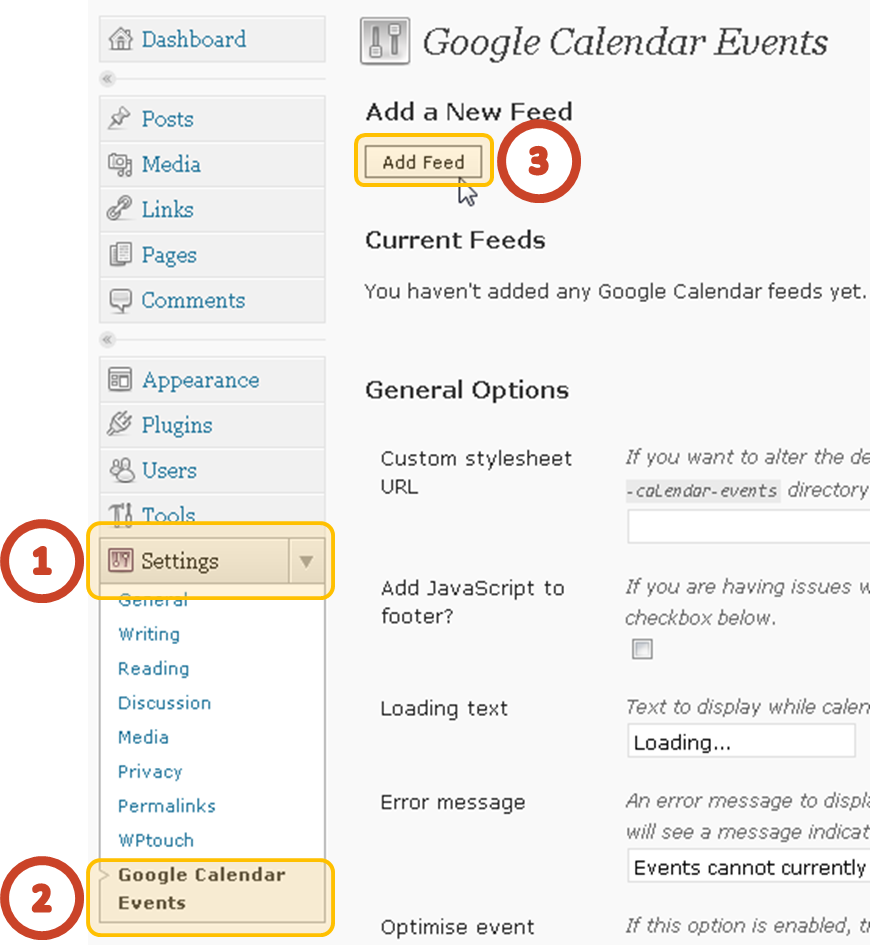
Task: Focus the Custom stylesheet URL field
Action: pyautogui.click(x=749, y=526)
